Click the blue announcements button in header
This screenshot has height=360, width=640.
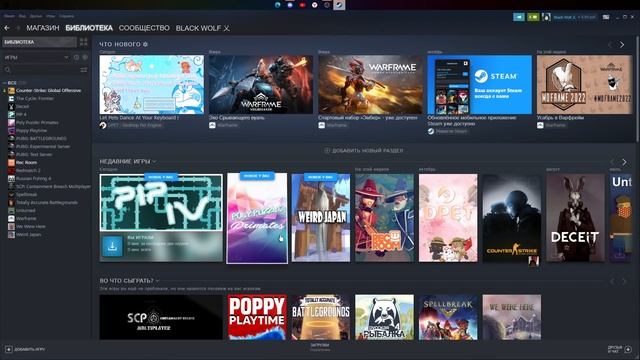pos(519,17)
